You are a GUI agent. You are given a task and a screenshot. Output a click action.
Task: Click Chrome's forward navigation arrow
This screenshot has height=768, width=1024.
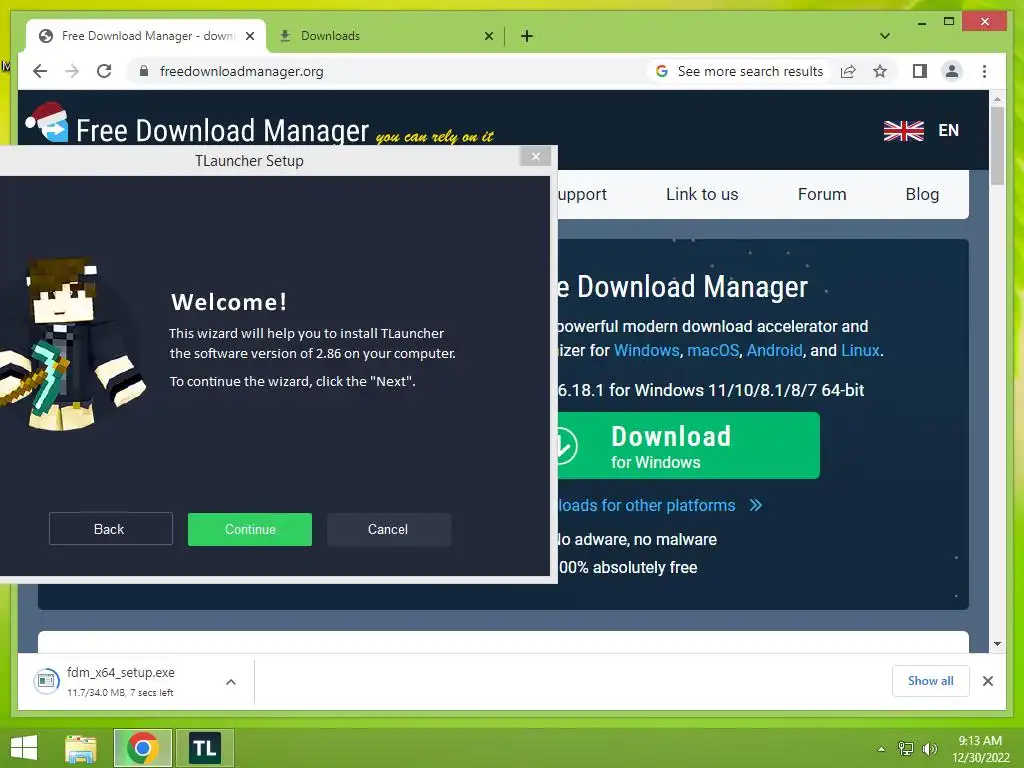pos(72,71)
